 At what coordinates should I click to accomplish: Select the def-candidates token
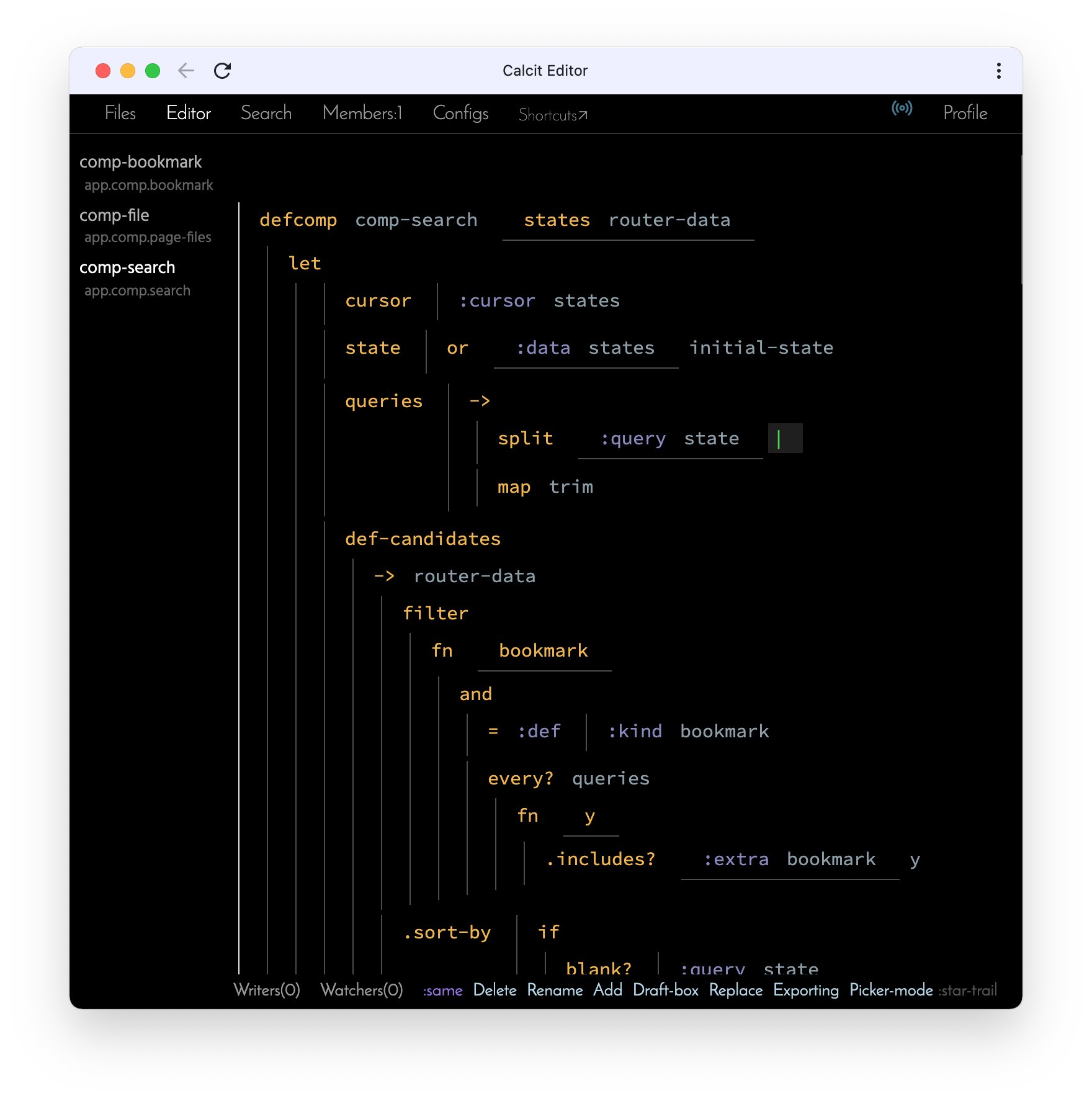point(423,539)
